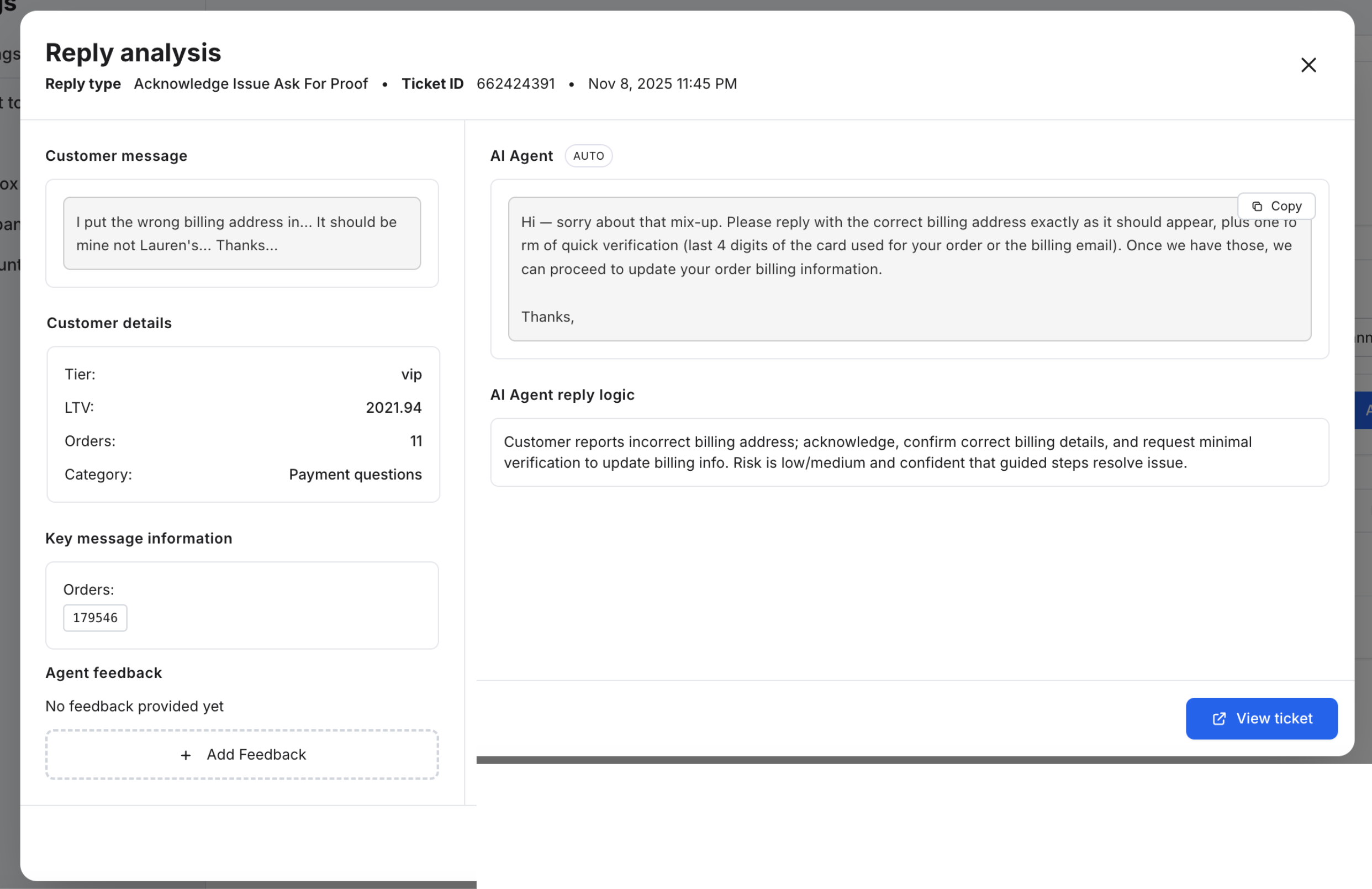Click the No feedback provided yet text

[x=134, y=706]
